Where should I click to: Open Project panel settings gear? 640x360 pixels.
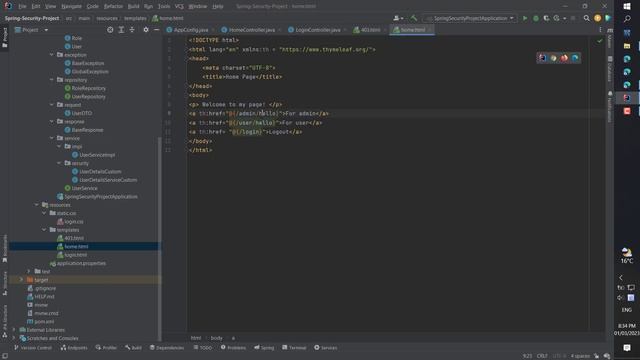(x=146, y=30)
